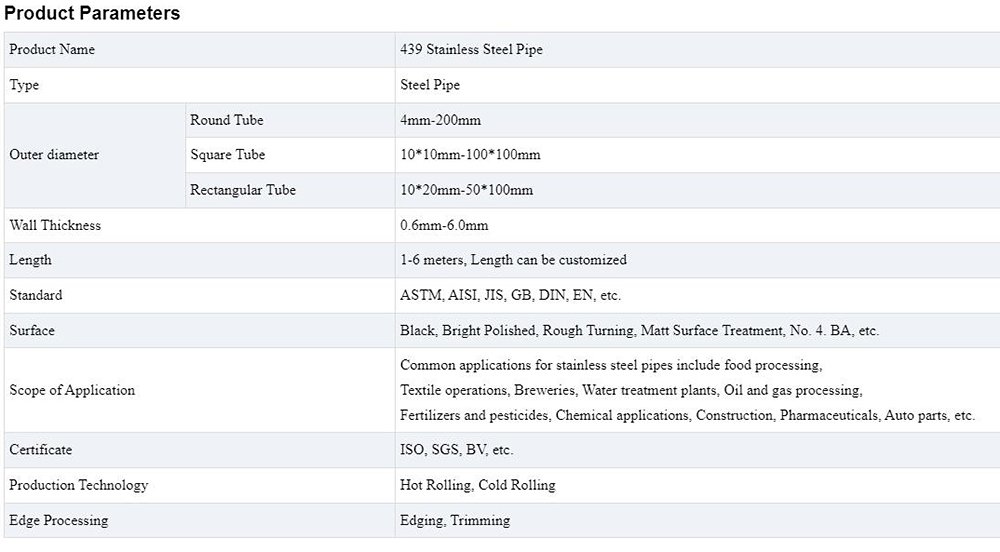Select the Scope of Application label

[72, 390]
